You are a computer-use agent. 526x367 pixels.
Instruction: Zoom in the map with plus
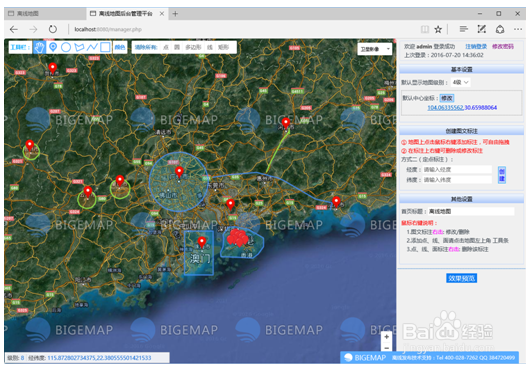tap(386, 336)
